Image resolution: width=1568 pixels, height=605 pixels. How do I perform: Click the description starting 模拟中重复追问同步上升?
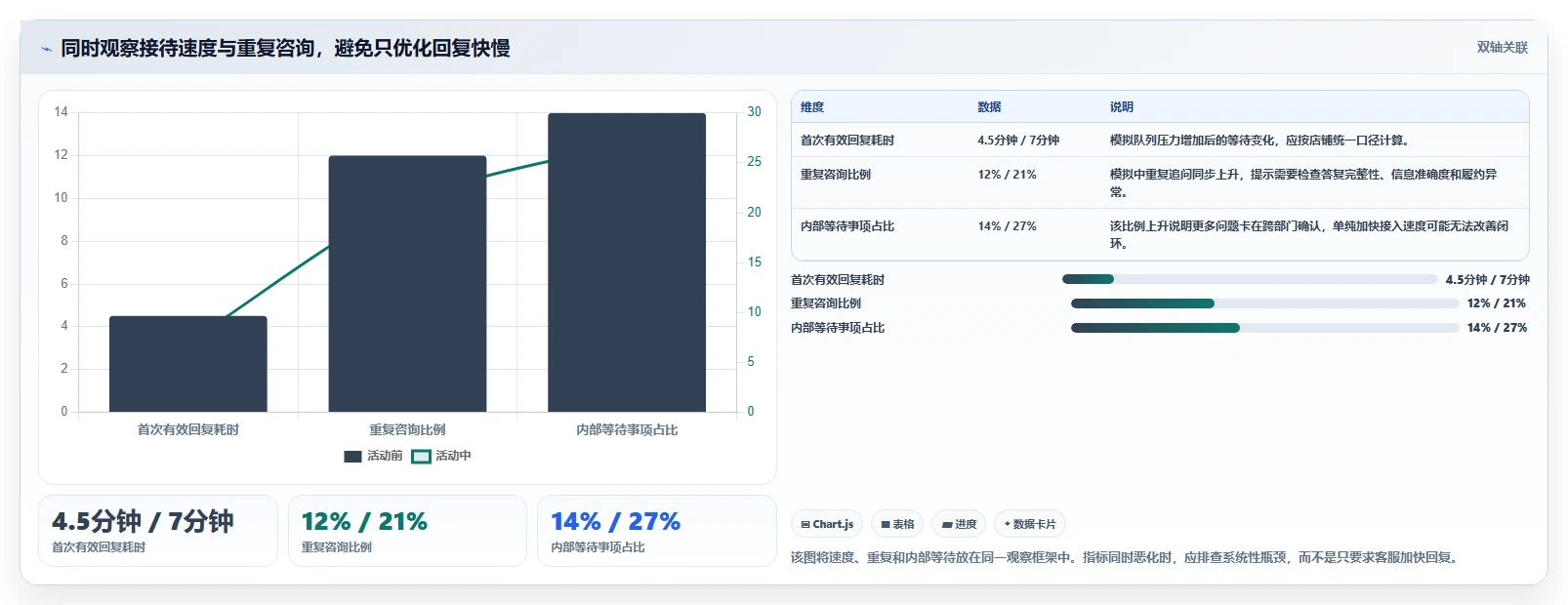[x=1303, y=183]
